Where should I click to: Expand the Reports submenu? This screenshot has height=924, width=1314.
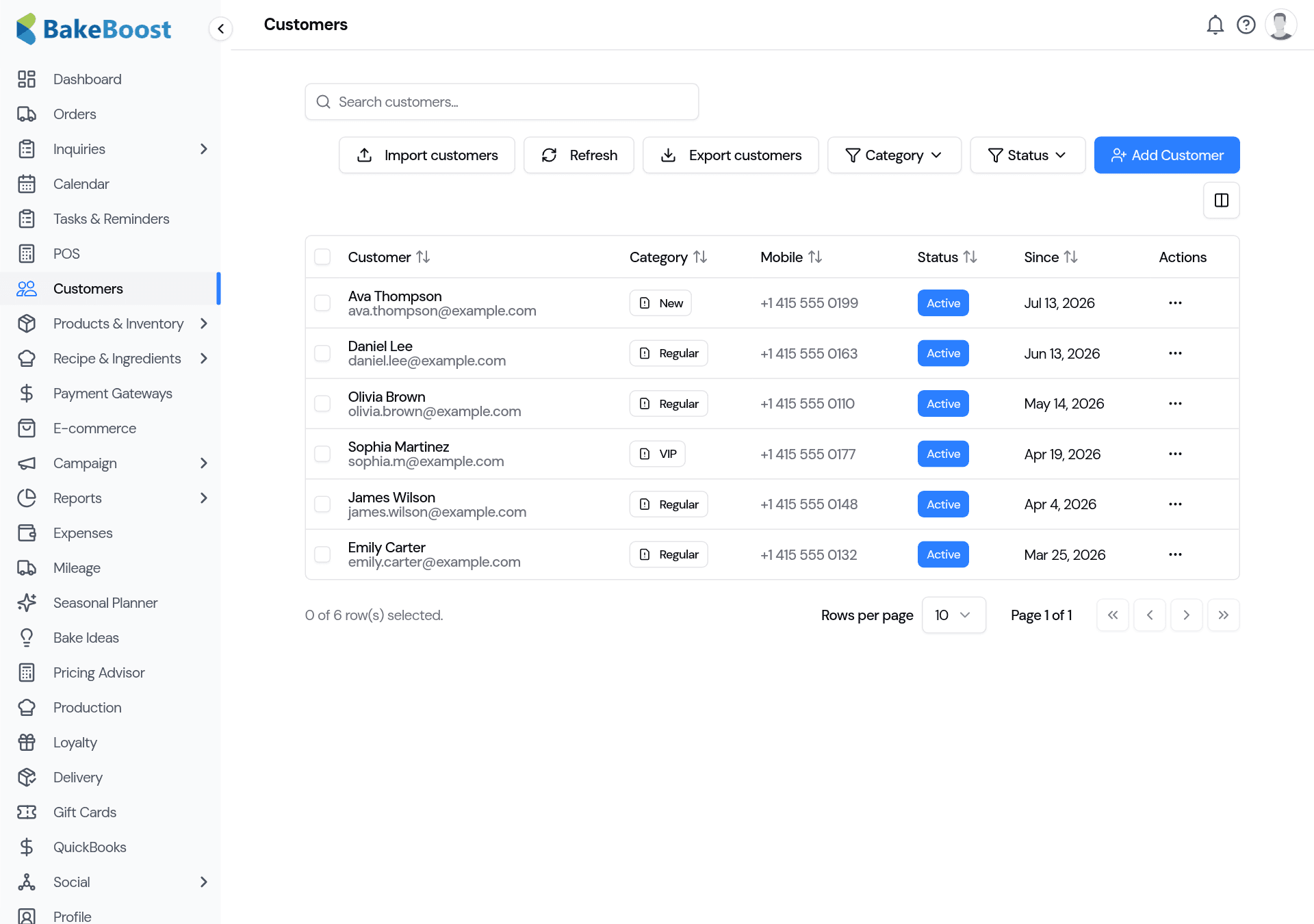[203, 498]
